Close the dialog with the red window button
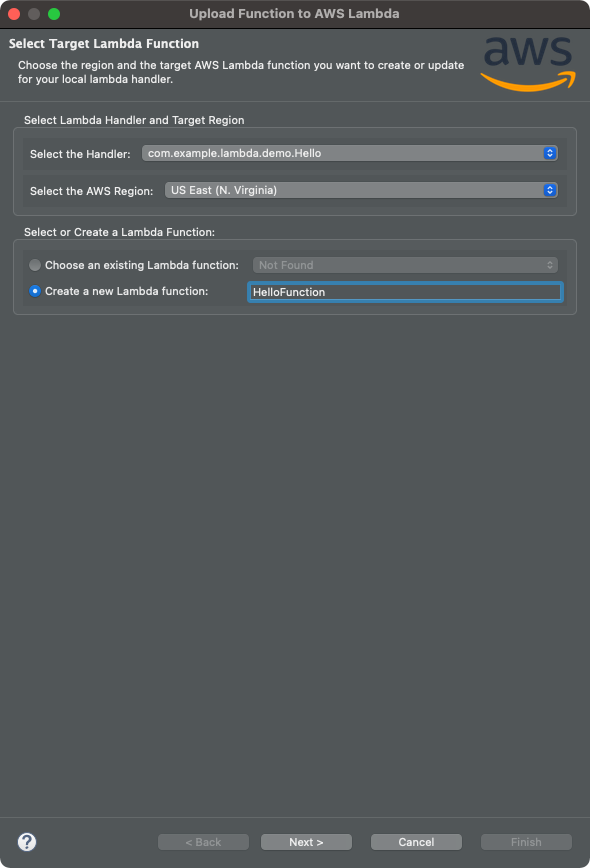 (14, 14)
